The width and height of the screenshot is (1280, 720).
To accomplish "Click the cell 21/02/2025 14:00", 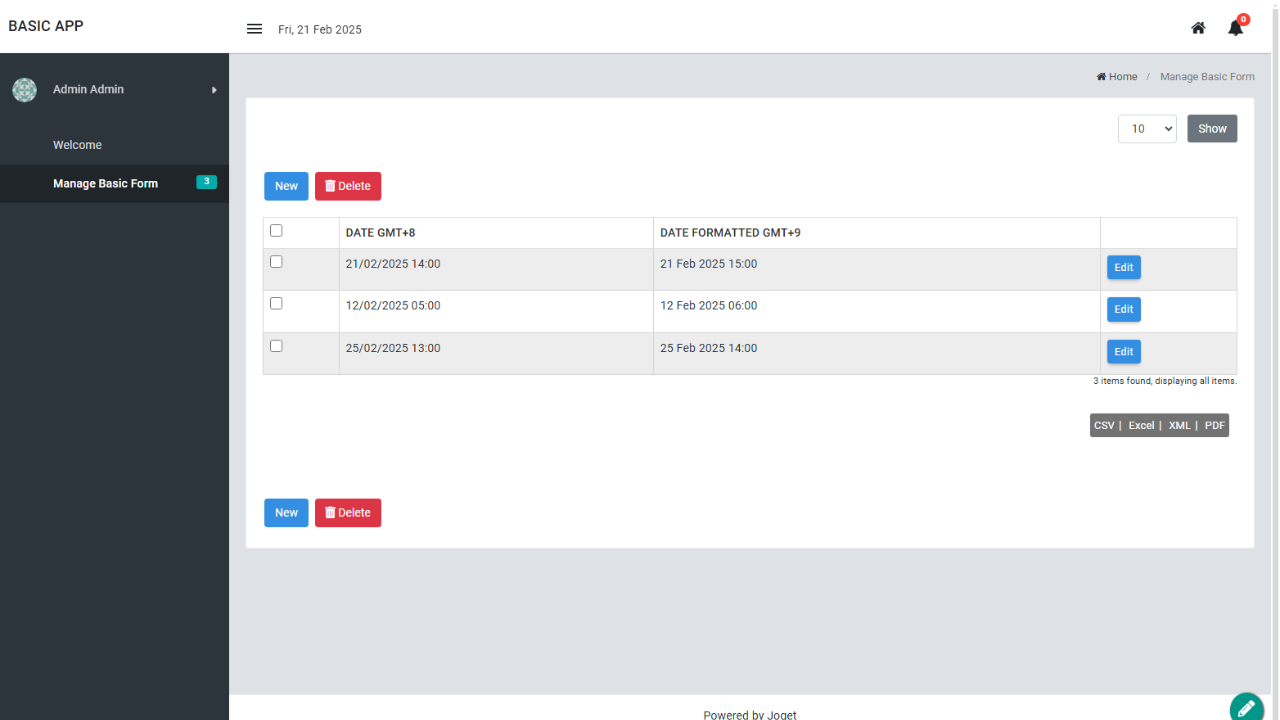I will click(x=496, y=270).
